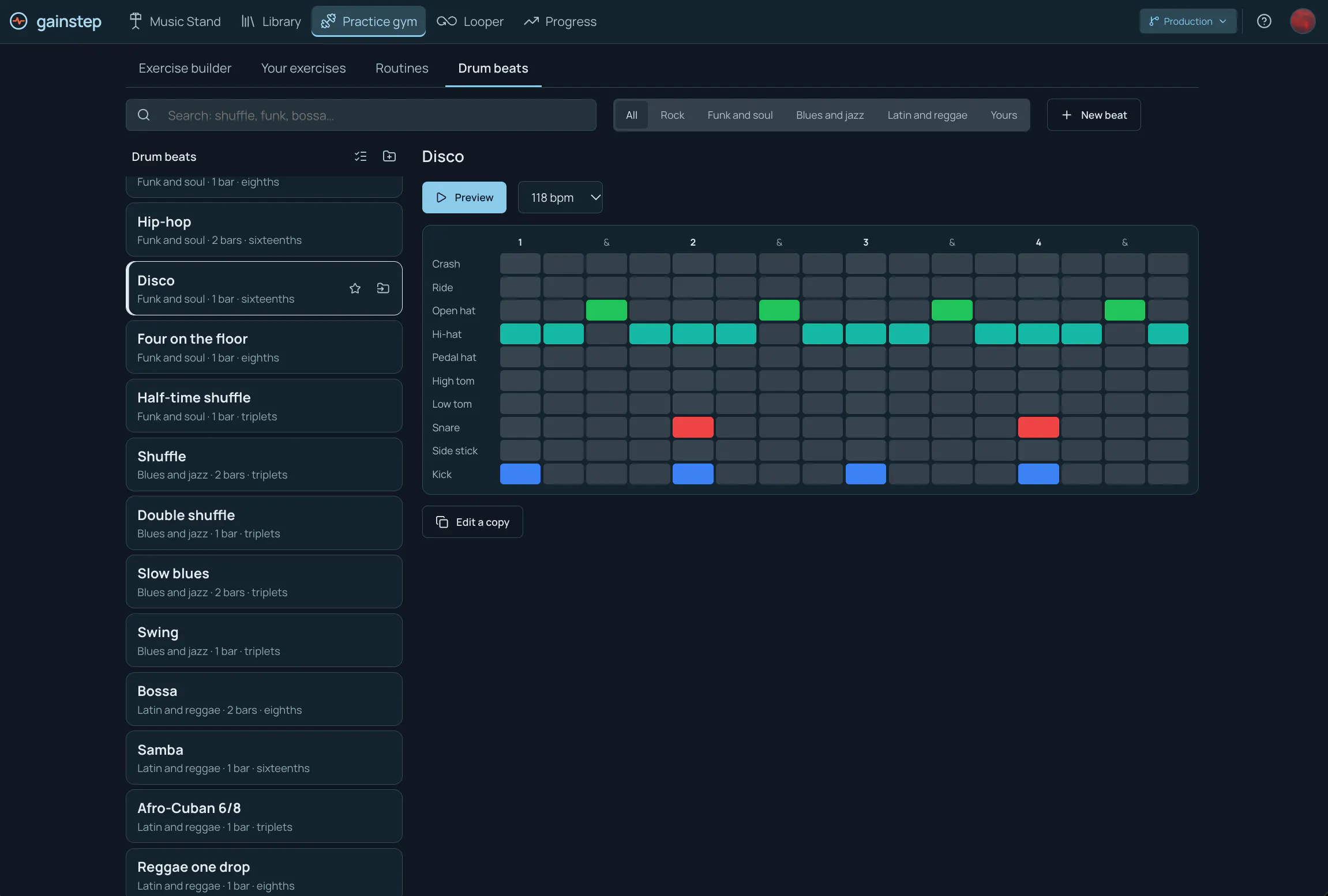Click the select multiple checklist icon

[x=361, y=156]
